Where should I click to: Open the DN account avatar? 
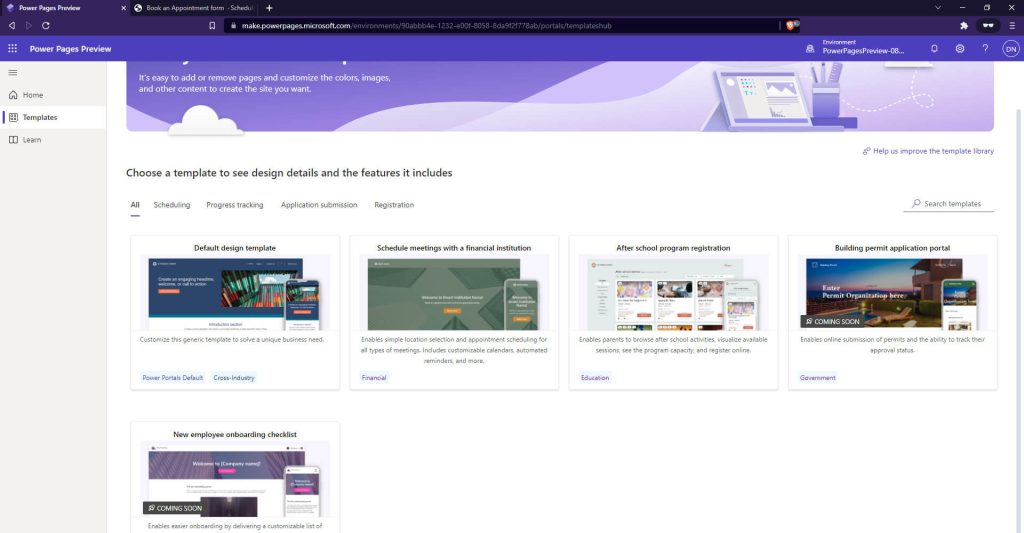coord(1010,48)
